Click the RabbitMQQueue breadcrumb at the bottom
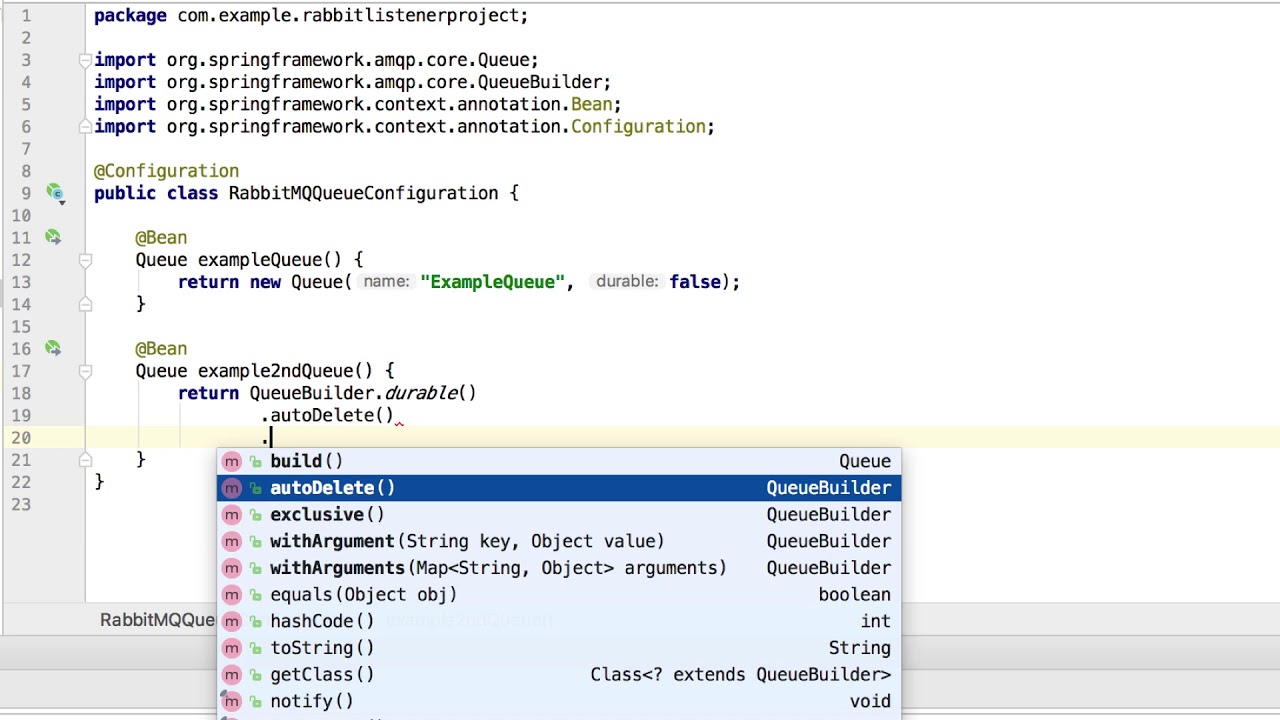 pos(157,620)
